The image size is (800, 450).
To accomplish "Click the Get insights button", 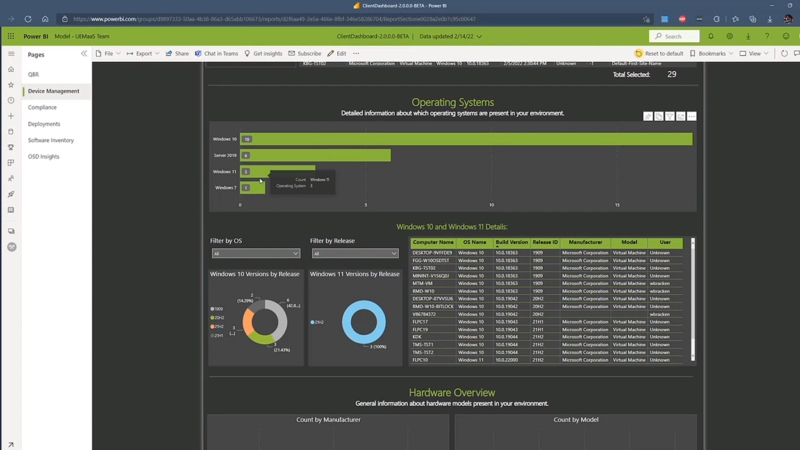I will [263, 54].
